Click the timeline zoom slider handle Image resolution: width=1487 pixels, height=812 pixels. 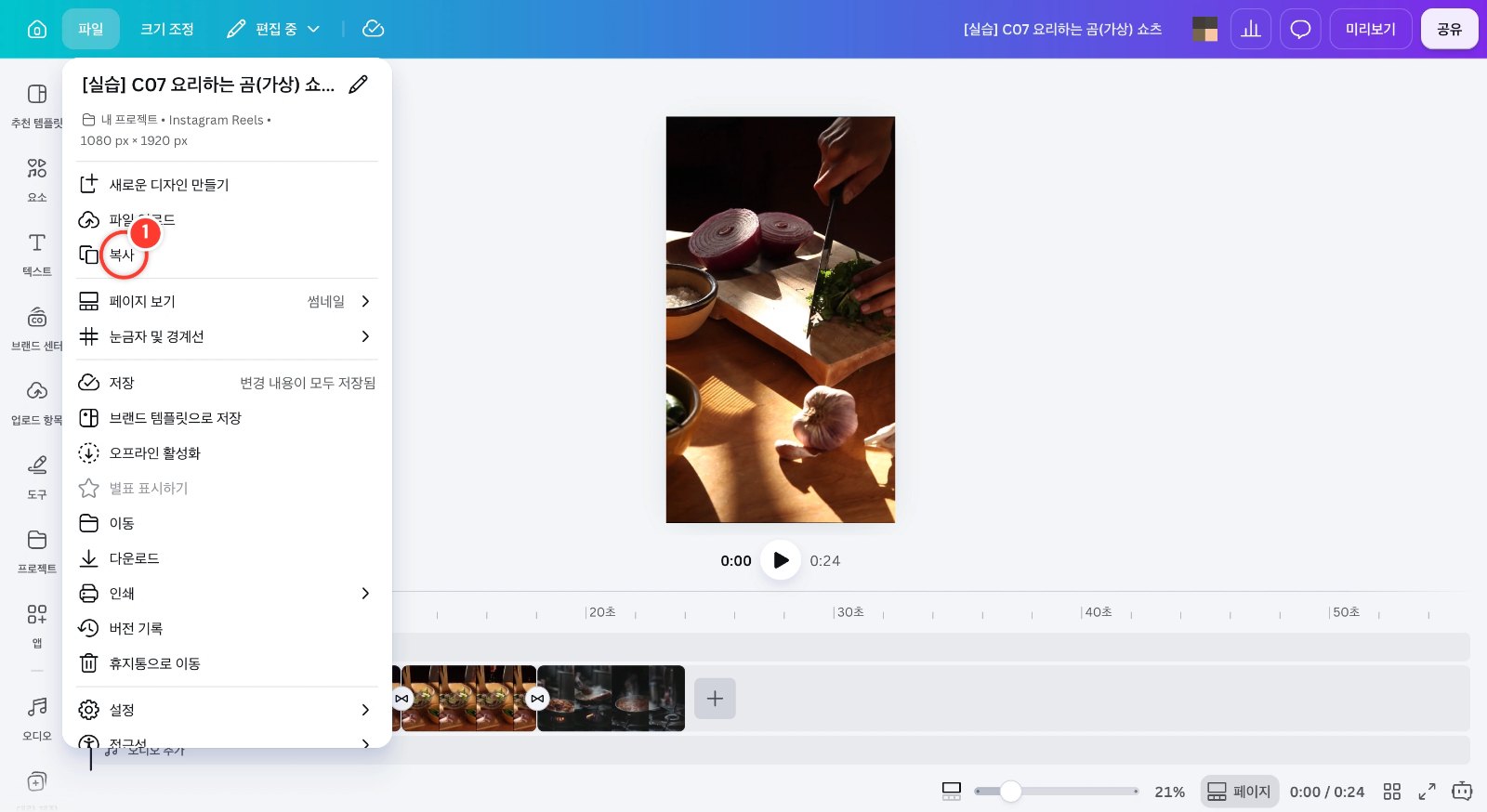pos(1010,792)
